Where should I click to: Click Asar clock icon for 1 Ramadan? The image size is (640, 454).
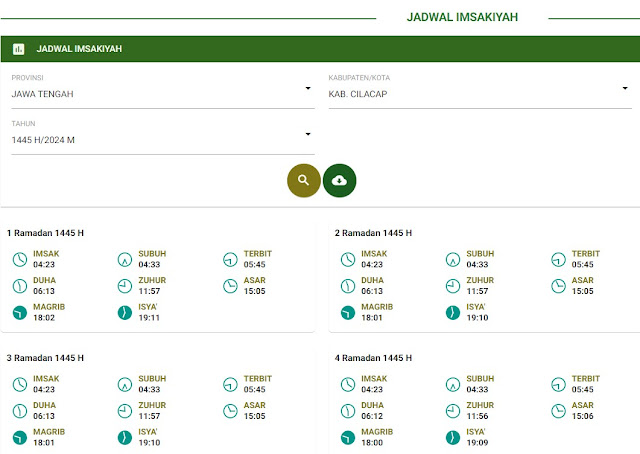point(230,286)
